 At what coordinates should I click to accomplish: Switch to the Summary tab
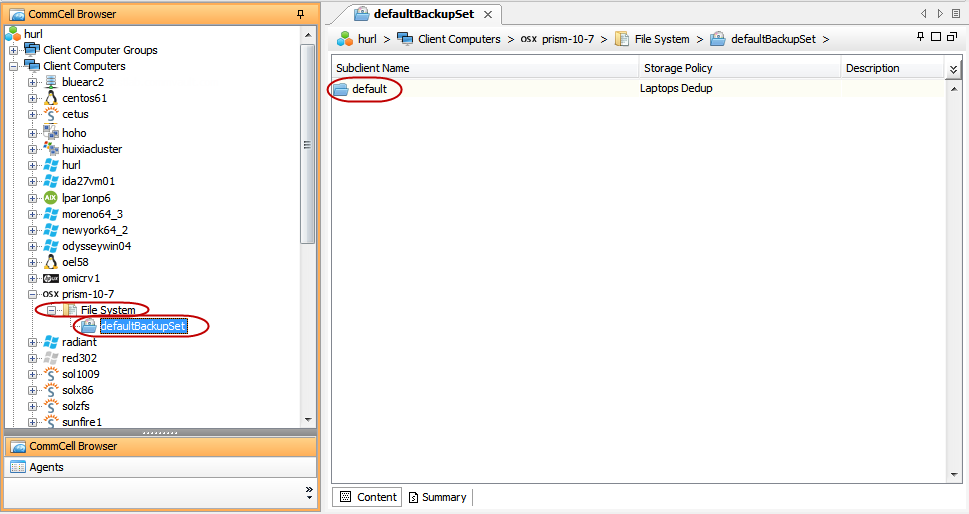click(x=437, y=497)
